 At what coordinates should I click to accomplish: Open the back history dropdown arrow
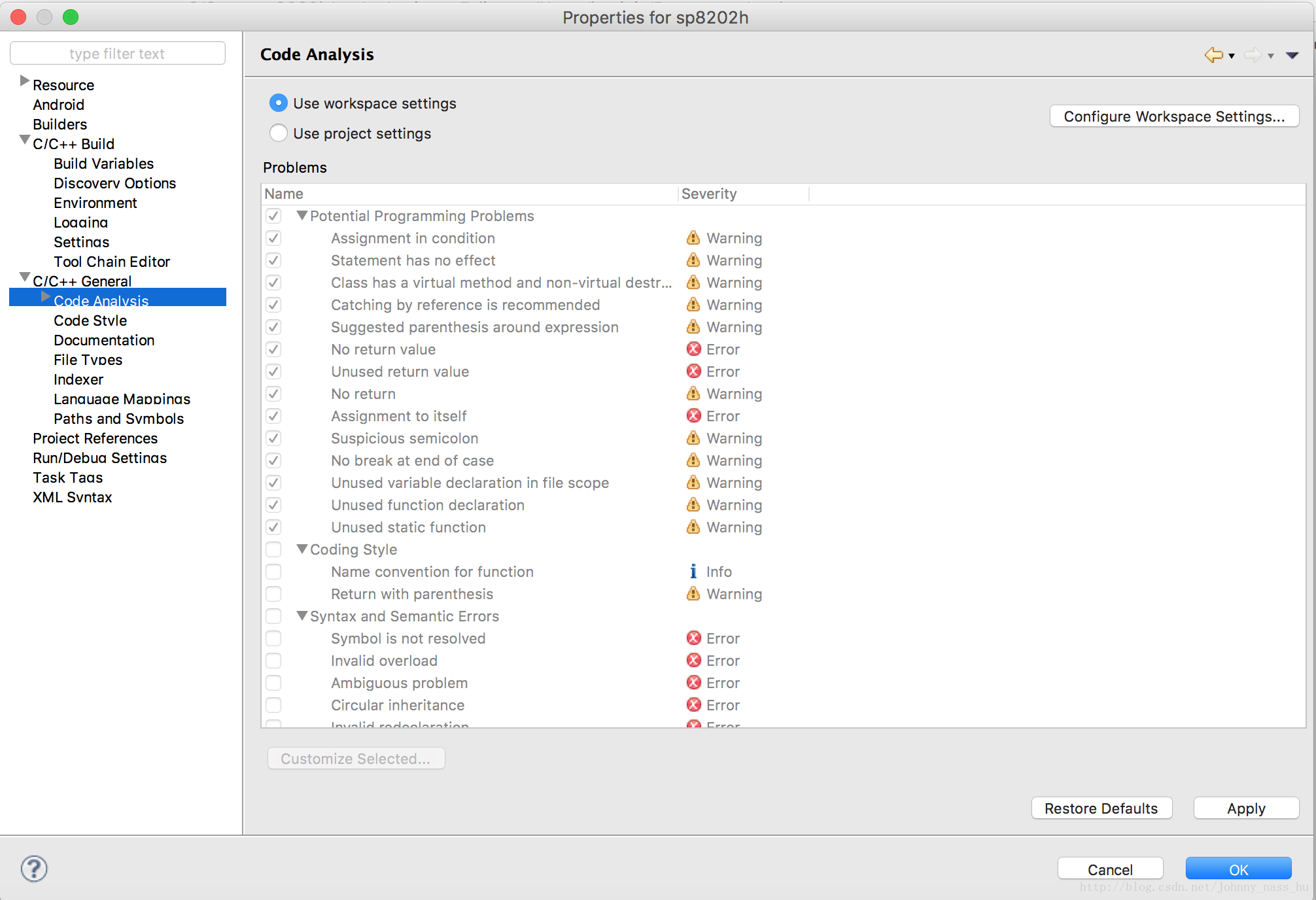point(1232,56)
